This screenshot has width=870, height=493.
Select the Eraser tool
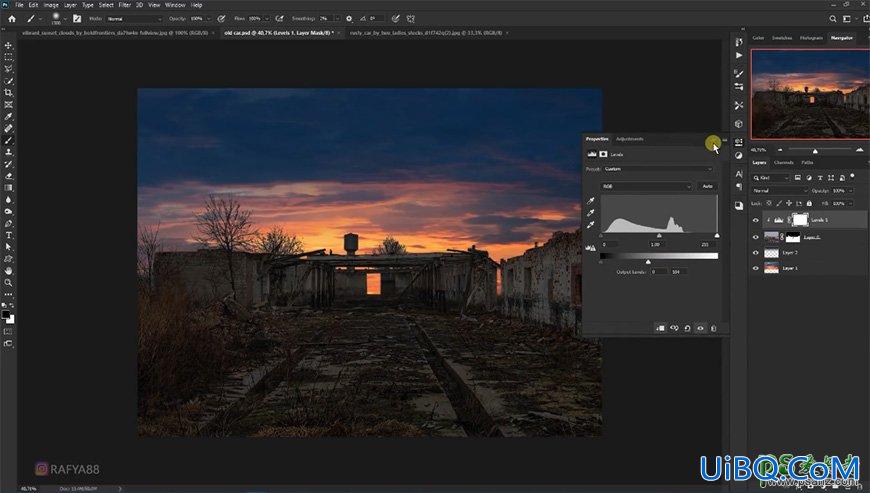coord(8,176)
